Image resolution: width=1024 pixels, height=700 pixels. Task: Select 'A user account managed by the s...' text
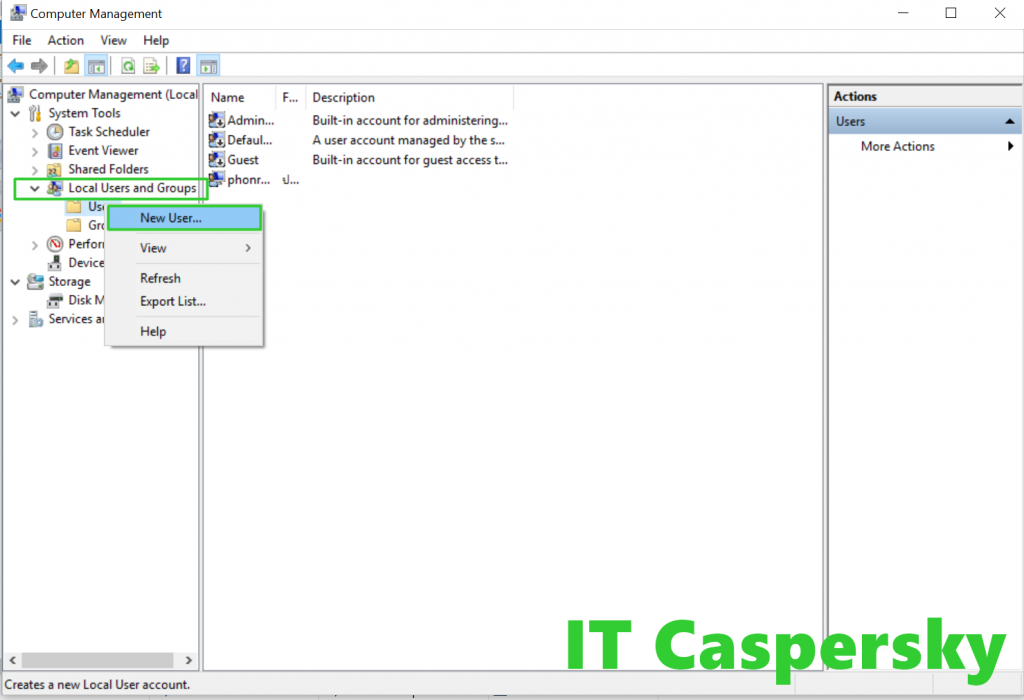(x=408, y=140)
